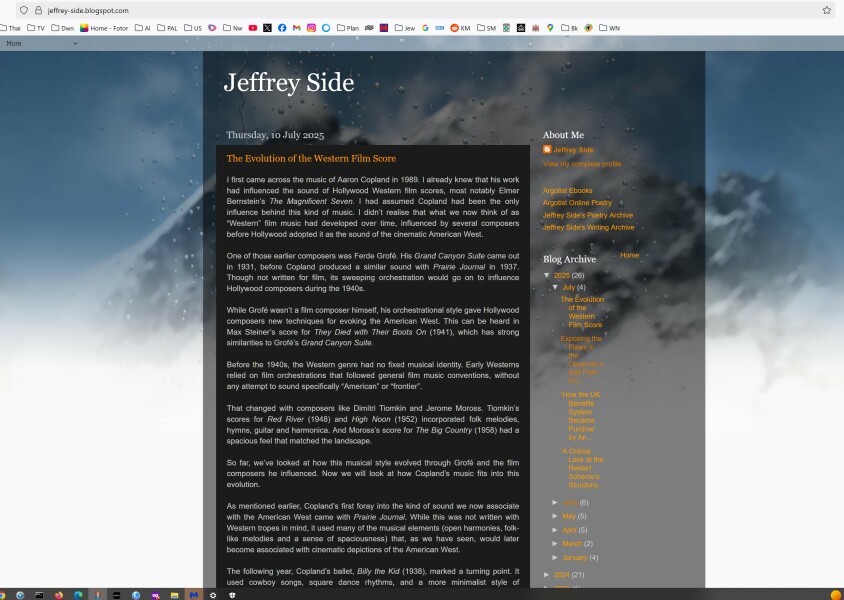The width and height of the screenshot is (844, 600).
Task: Open the Google Maps bookmark icon
Action: point(550,28)
